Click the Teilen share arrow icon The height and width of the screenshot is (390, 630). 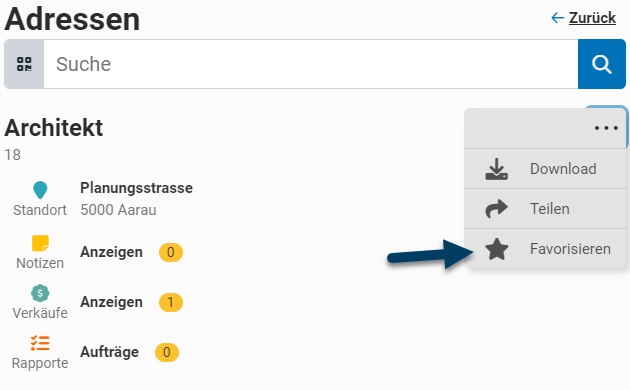pyautogui.click(x=497, y=209)
